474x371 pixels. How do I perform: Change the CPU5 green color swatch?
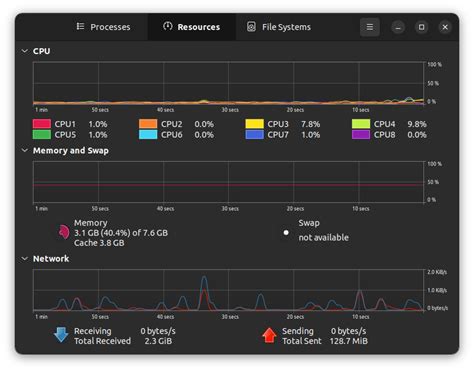coord(42,135)
